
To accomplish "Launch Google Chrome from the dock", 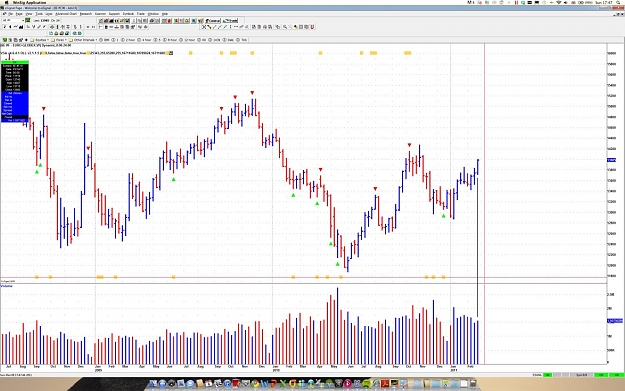I will pos(255,383).
